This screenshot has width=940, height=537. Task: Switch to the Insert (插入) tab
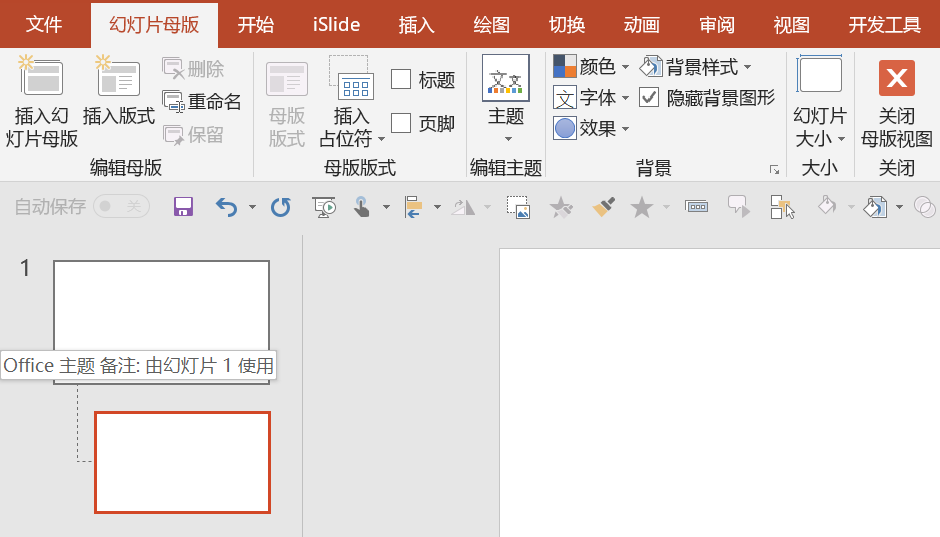417,25
